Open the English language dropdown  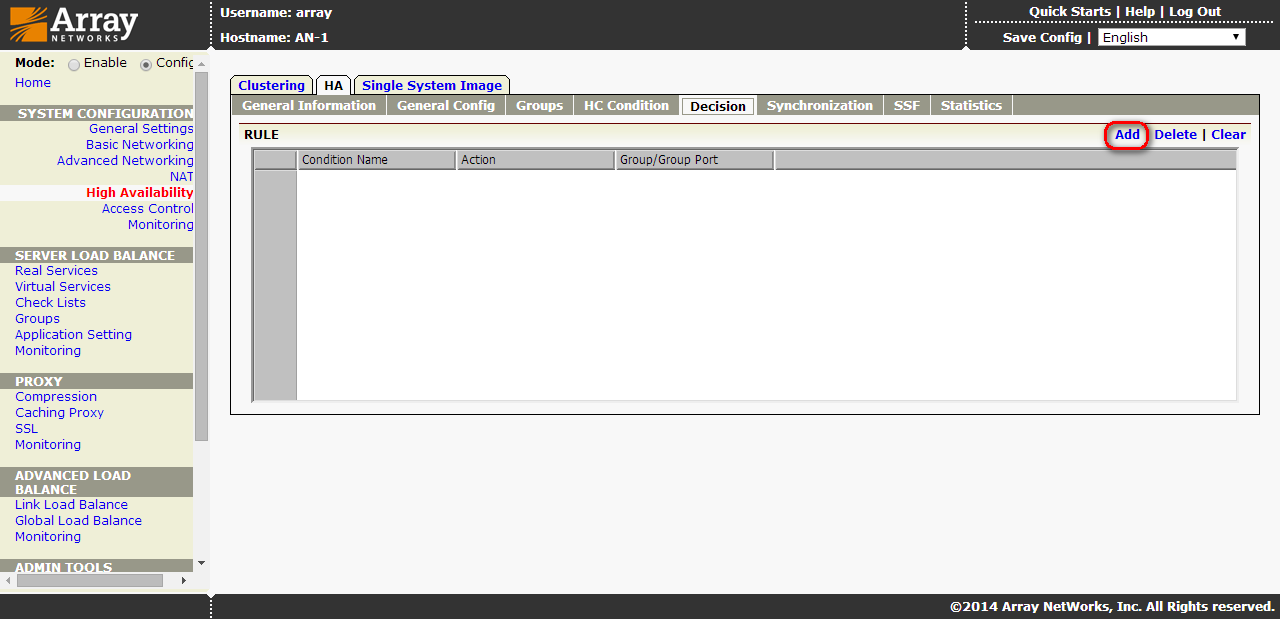click(x=1171, y=37)
